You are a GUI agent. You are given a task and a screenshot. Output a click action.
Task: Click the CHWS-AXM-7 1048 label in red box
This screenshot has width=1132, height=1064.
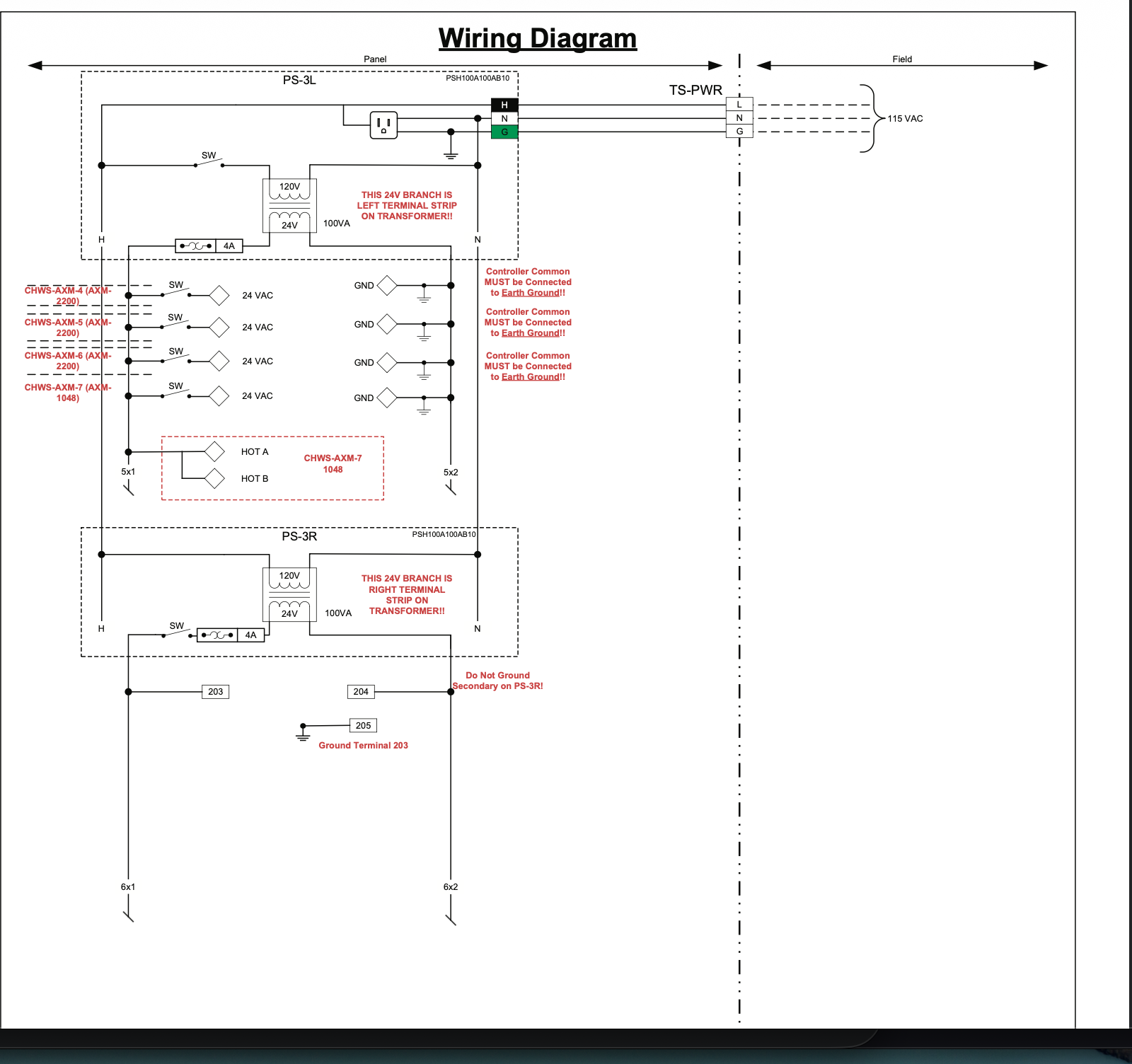tap(333, 464)
